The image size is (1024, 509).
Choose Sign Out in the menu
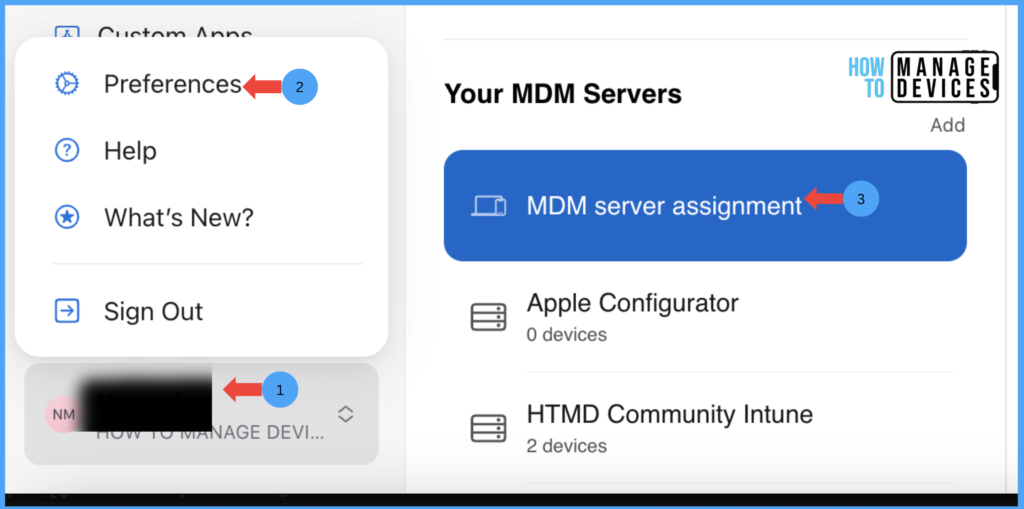[x=153, y=311]
